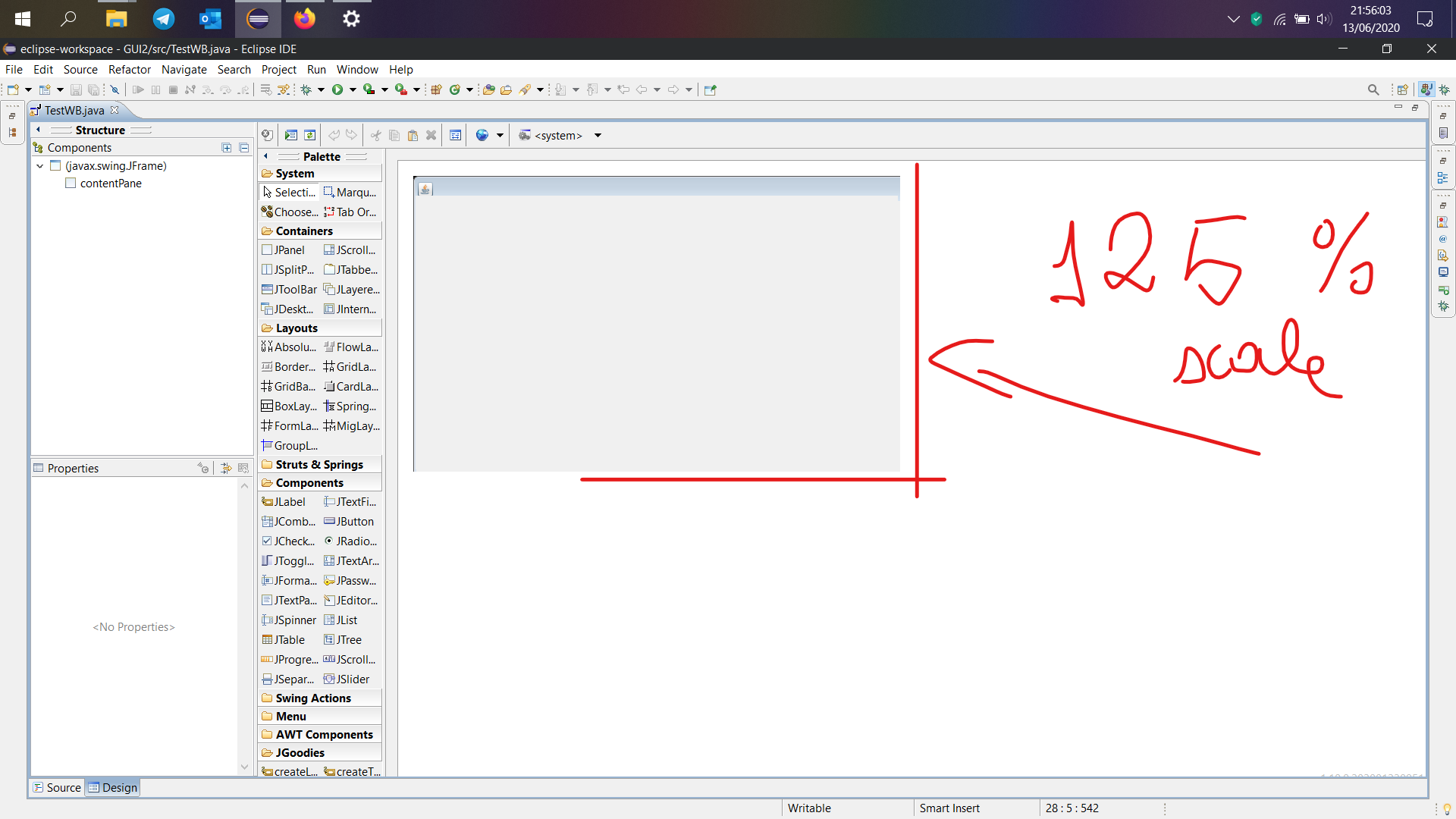The width and height of the screenshot is (1456, 819).
Task: Click the New Java Class icon
Action: point(455,89)
